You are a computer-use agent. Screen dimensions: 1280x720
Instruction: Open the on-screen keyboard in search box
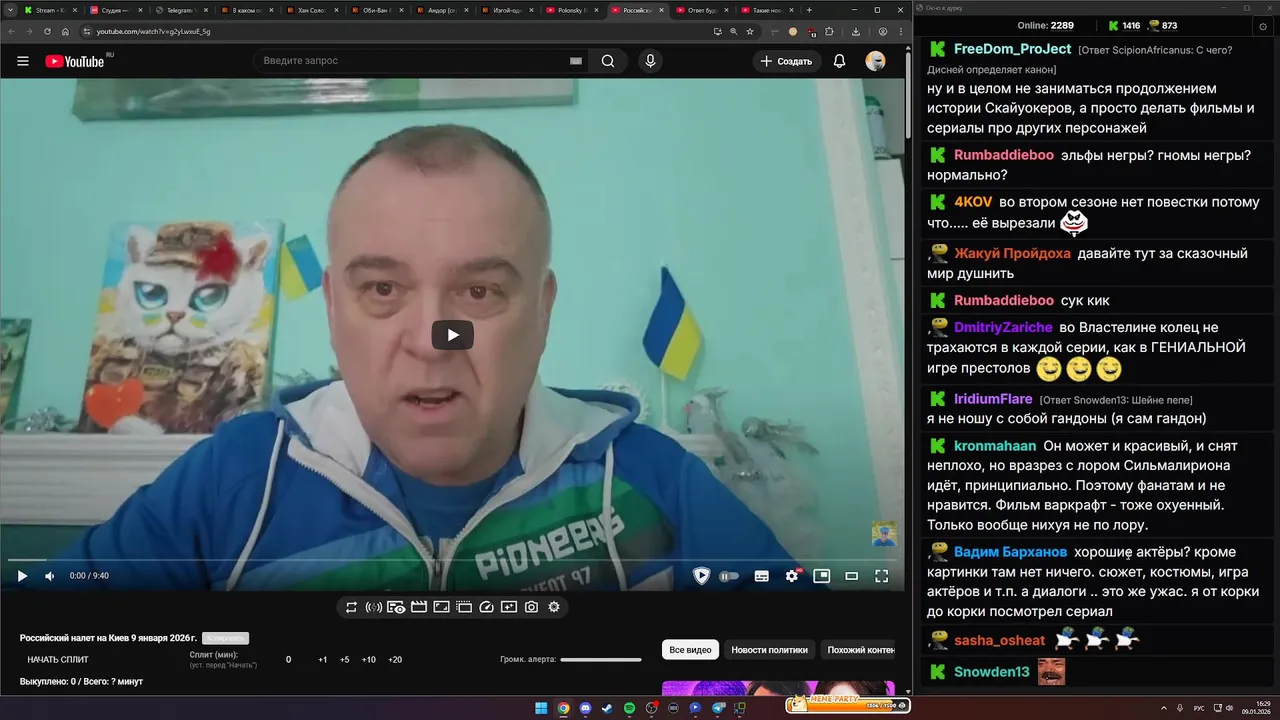[x=575, y=61]
